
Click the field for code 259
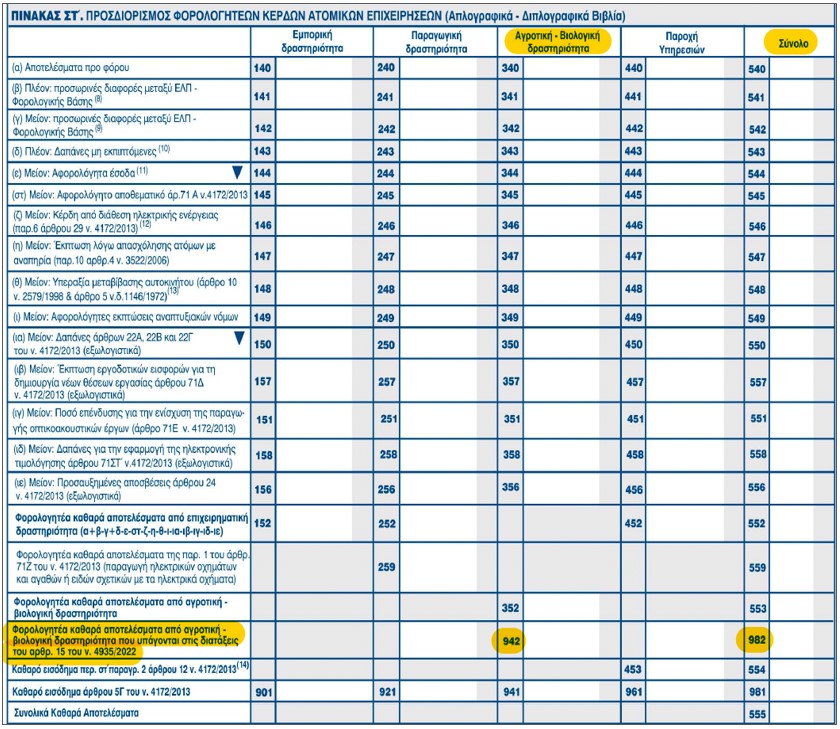(437, 567)
